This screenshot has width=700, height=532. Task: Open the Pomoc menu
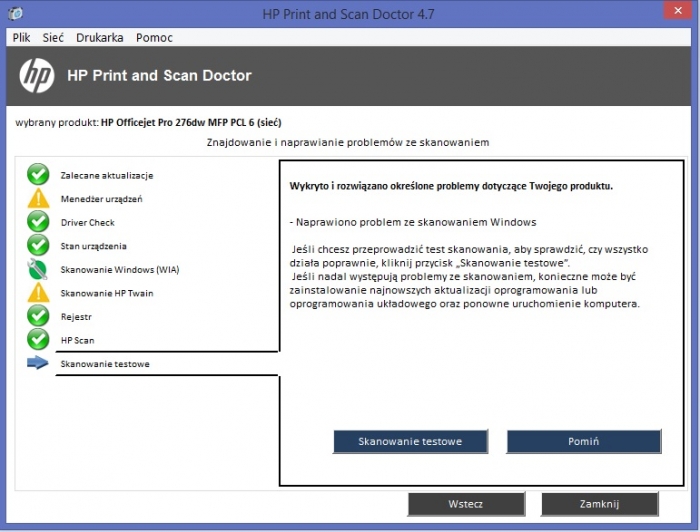tap(154, 37)
